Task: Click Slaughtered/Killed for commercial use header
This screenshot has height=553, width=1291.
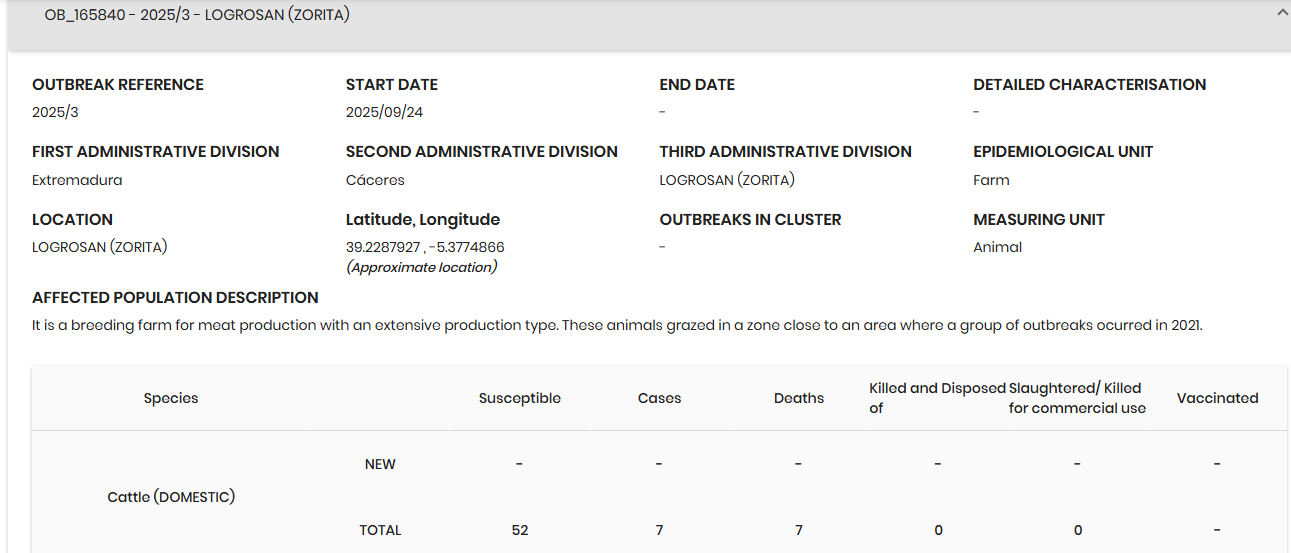Action: pos(1076,397)
